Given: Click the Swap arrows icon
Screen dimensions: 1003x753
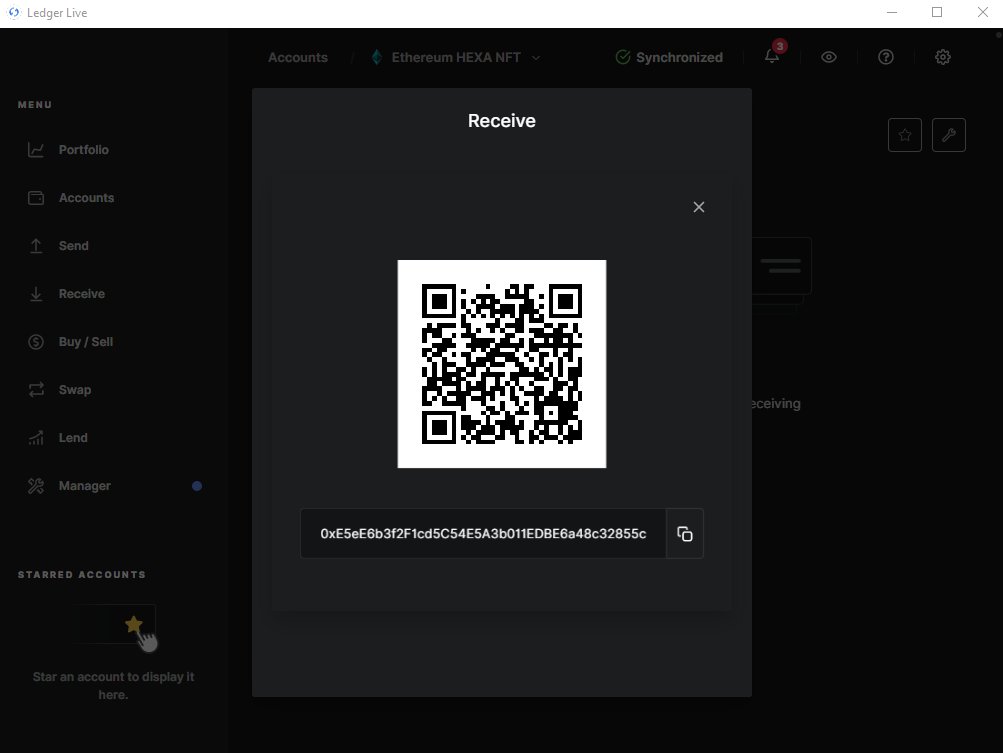Looking at the screenshot, I should (x=36, y=390).
